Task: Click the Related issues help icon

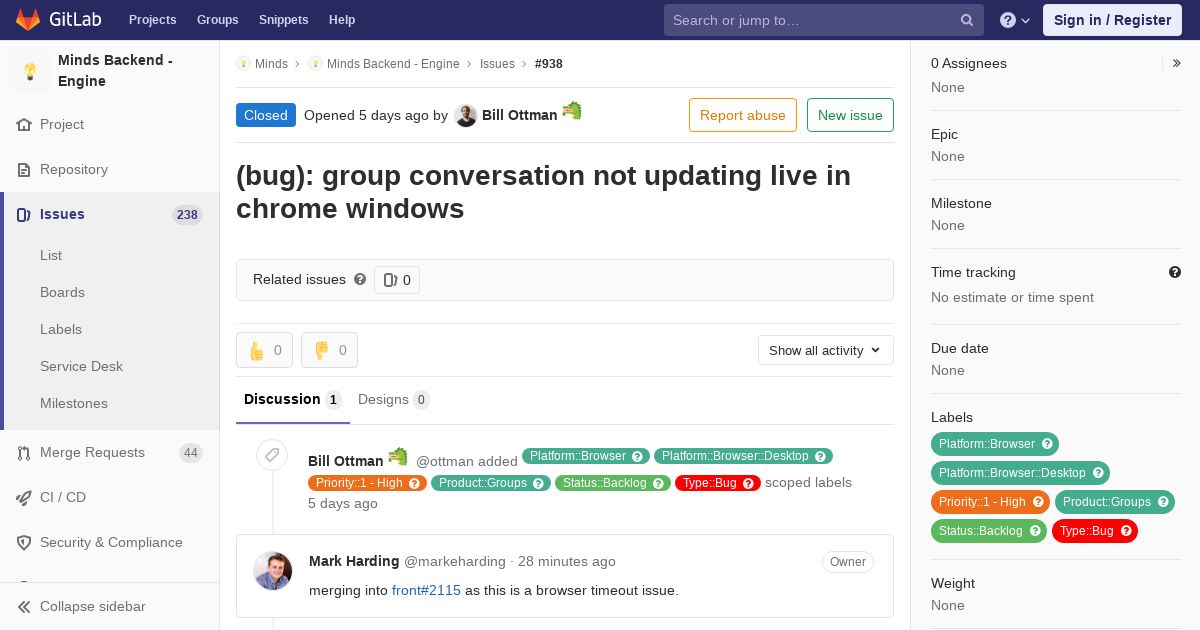Action: [360, 280]
